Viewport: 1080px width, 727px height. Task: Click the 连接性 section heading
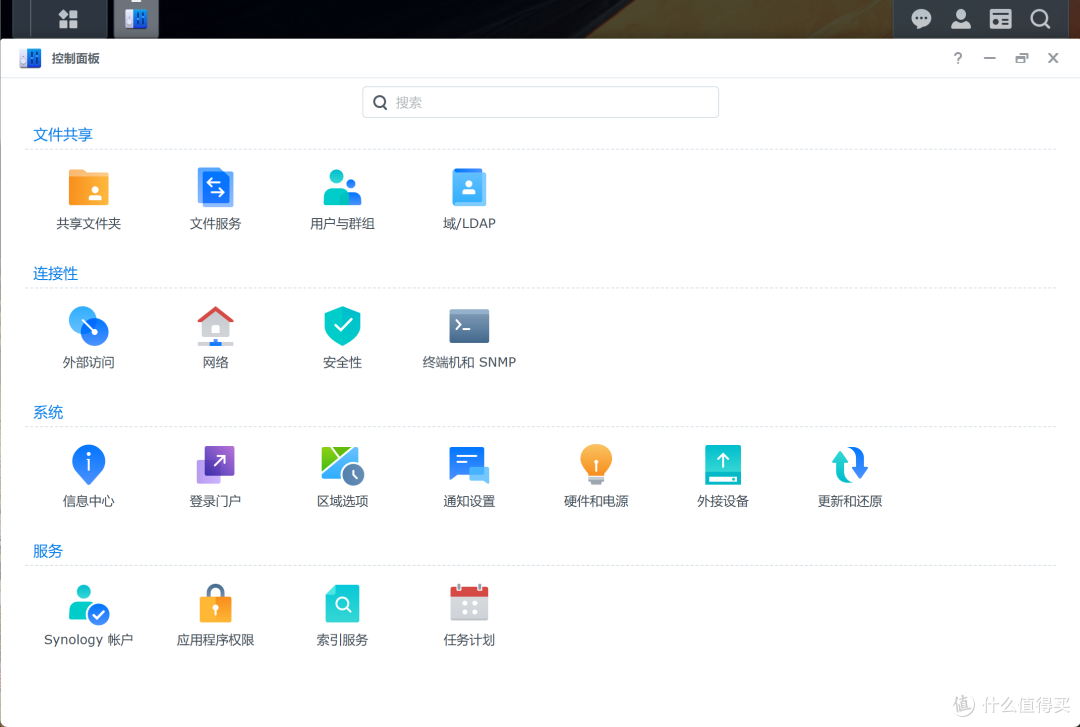coord(55,274)
